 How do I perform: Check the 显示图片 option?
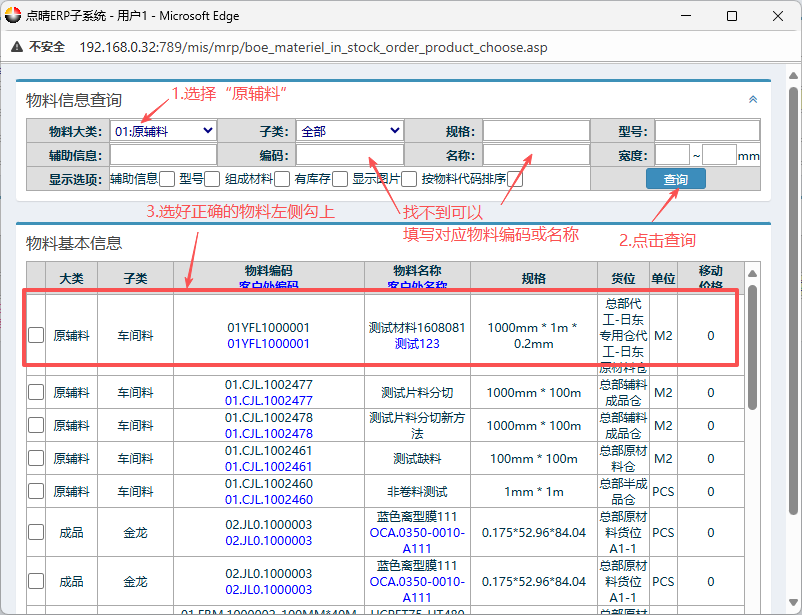click(x=409, y=179)
